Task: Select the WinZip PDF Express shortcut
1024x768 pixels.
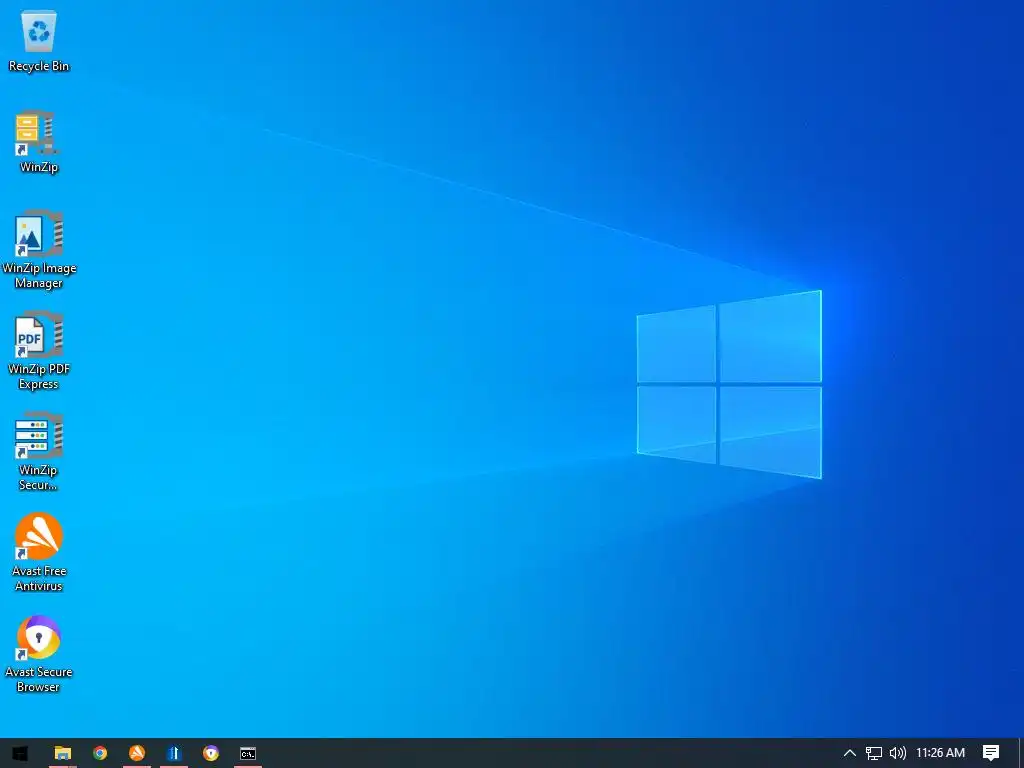Action: [x=39, y=351]
